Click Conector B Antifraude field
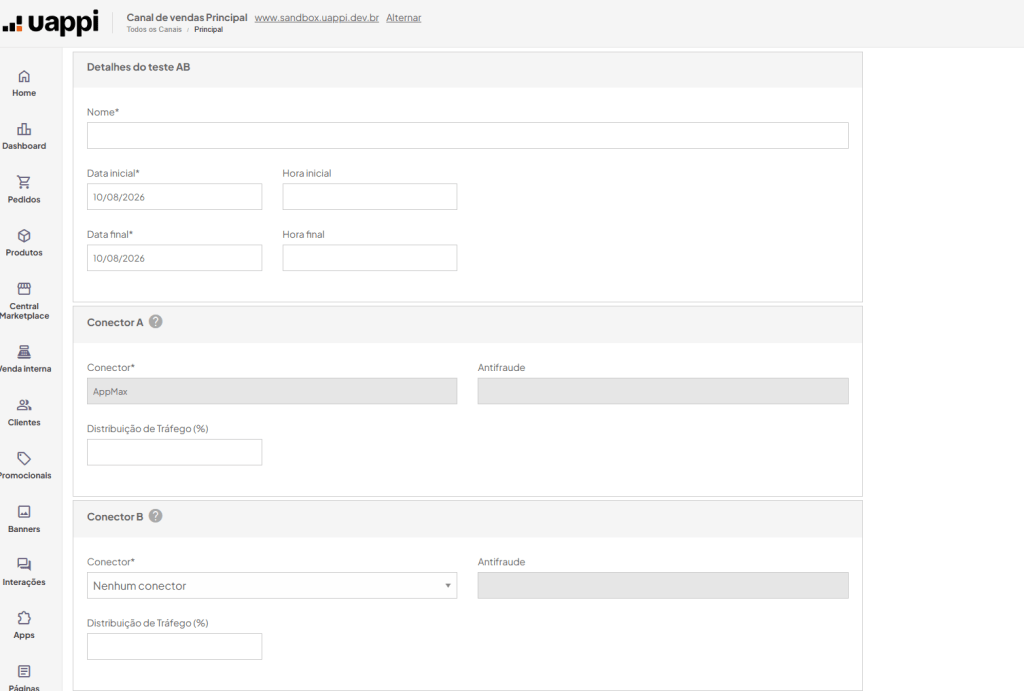This screenshot has height=691, width=1024. coord(663,586)
